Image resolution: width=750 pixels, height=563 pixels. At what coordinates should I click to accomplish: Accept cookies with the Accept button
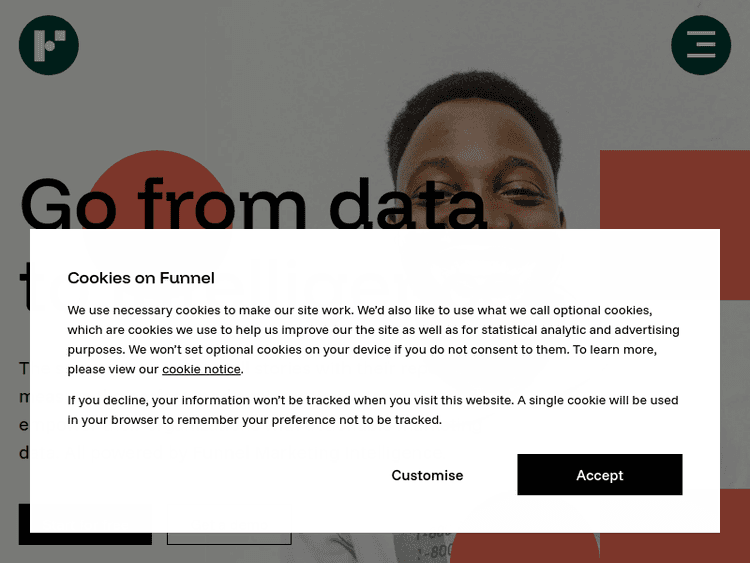coord(599,475)
